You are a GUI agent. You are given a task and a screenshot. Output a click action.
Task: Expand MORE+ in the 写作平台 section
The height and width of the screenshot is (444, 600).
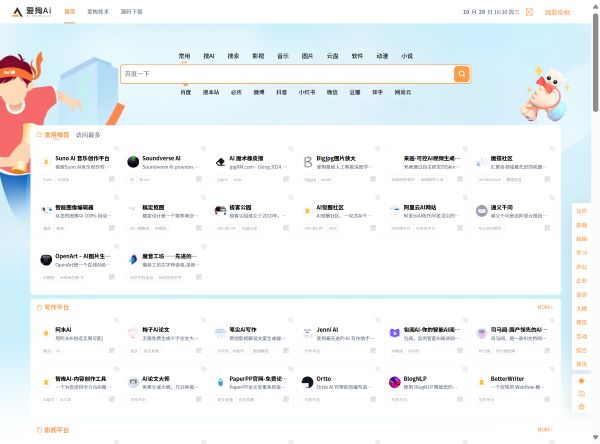(544, 307)
